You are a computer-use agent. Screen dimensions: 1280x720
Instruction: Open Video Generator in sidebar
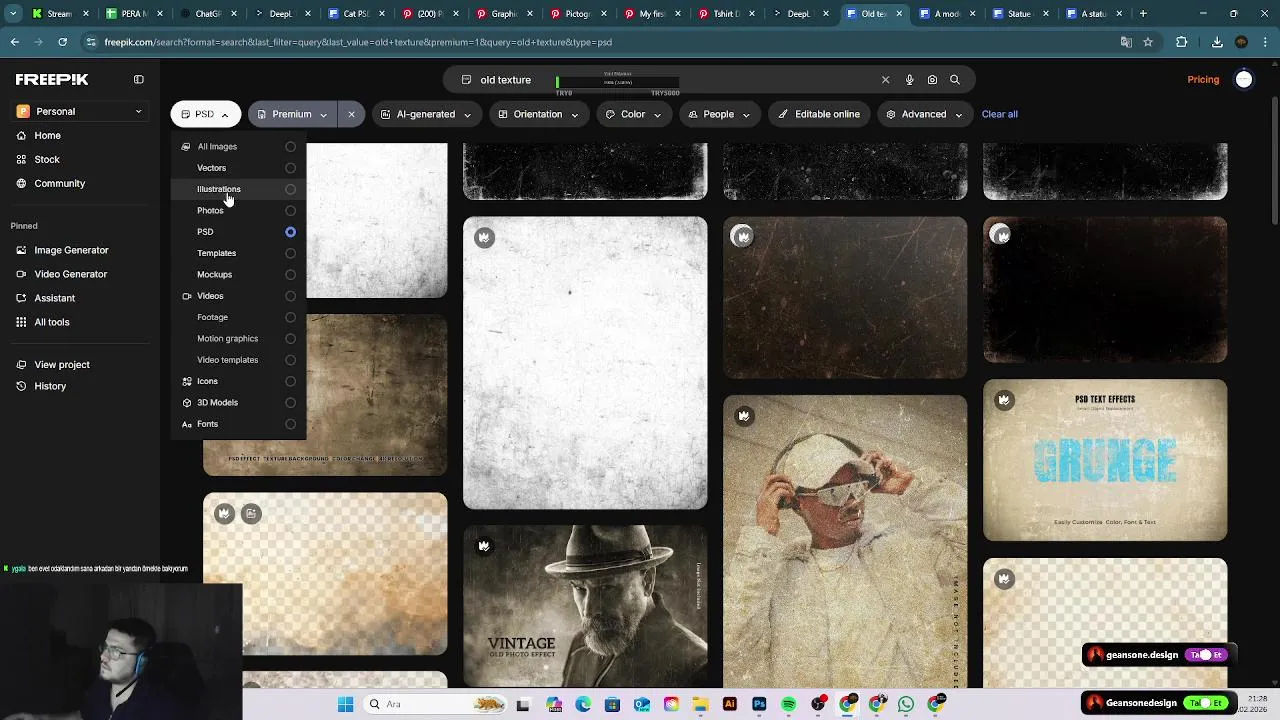pyautogui.click(x=70, y=274)
